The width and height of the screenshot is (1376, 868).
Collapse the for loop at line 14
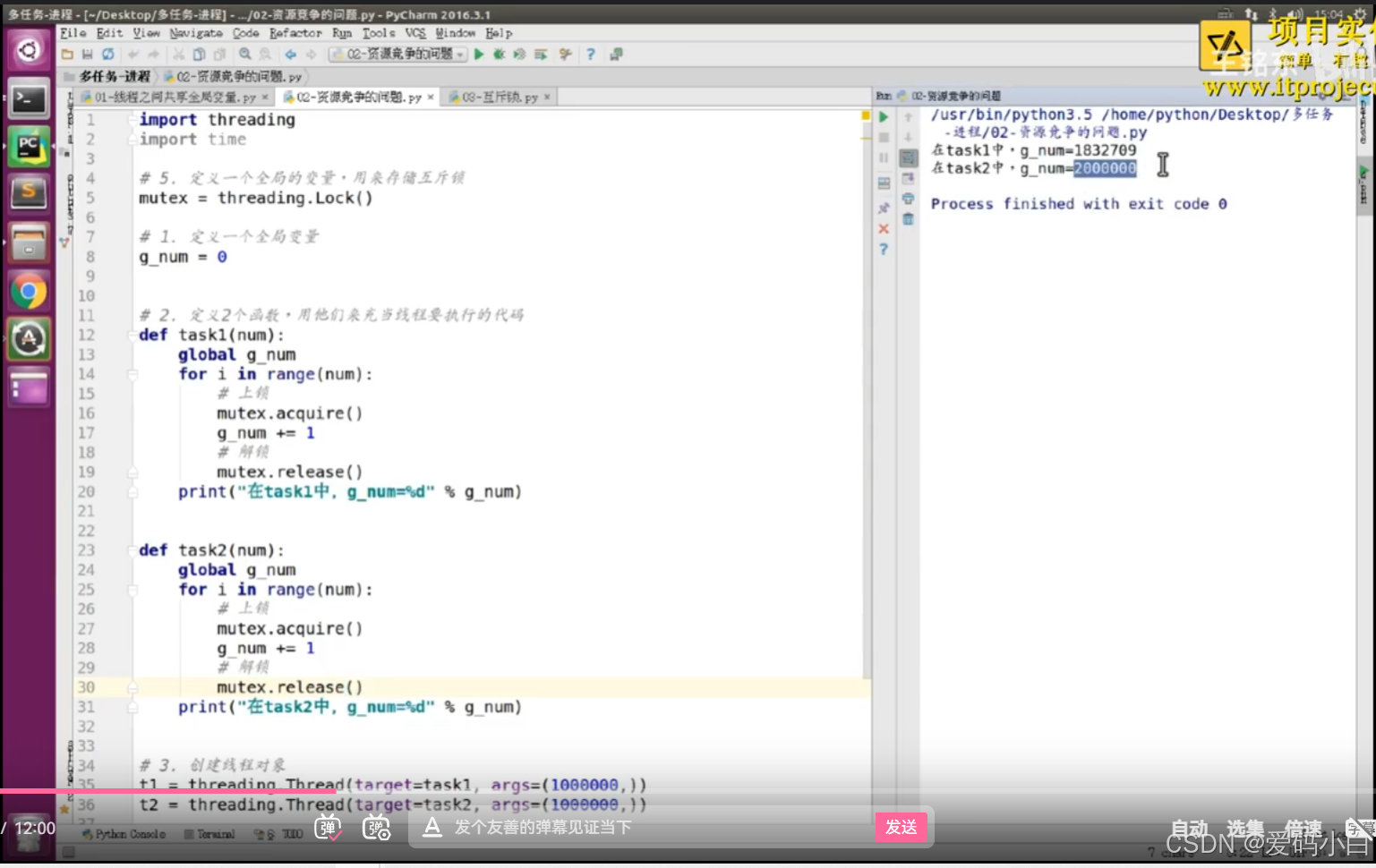pyautogui.click(x=132, y=374)
